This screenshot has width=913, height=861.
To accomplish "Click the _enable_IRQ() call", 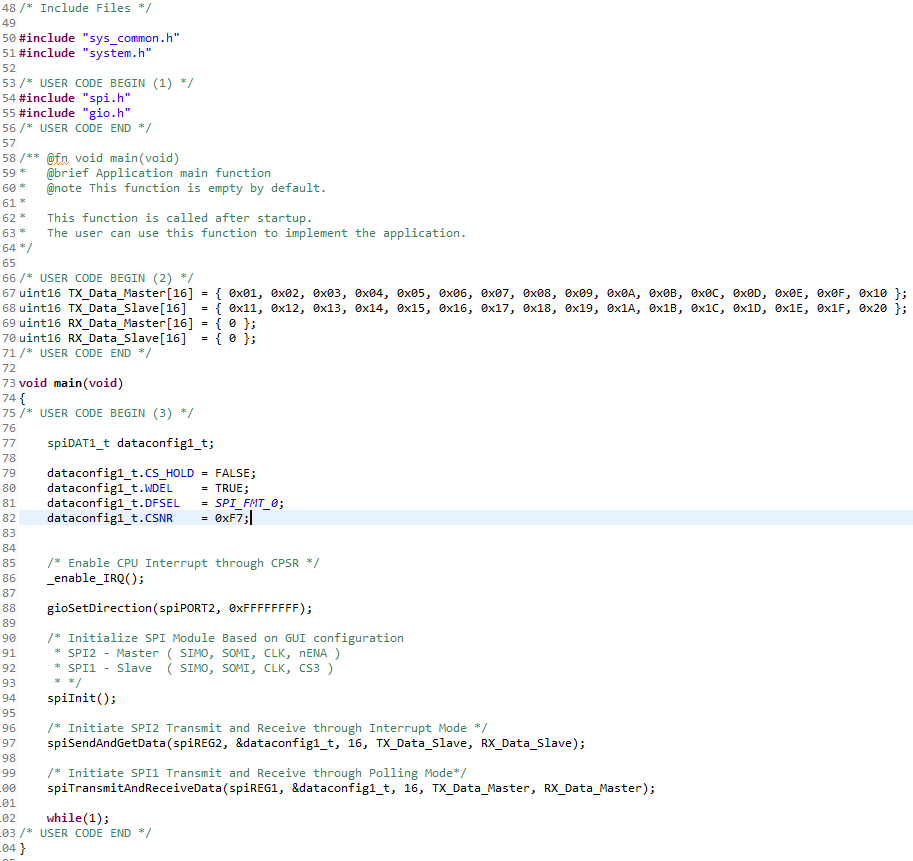I will point(95,578).
